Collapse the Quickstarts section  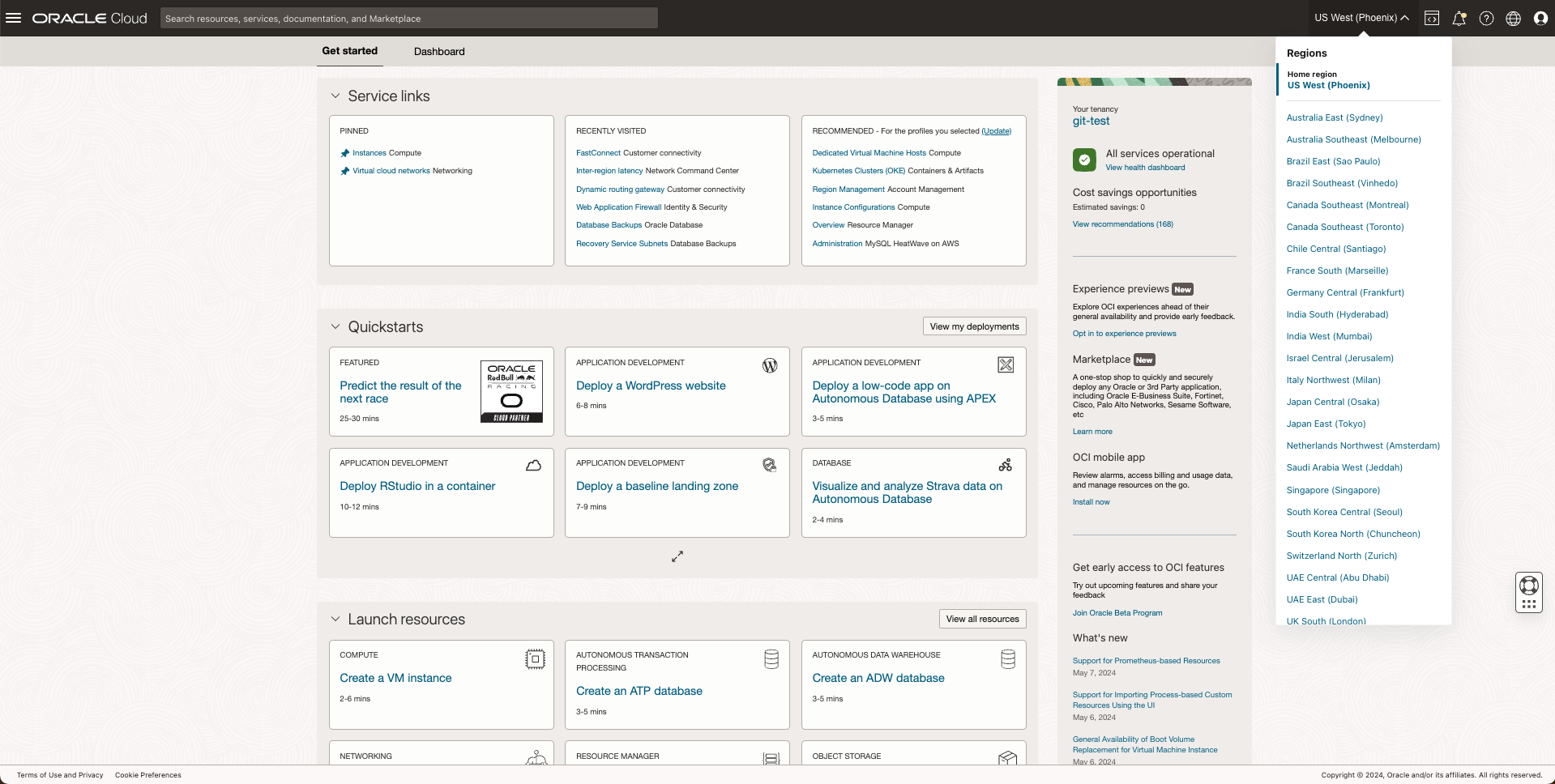335,326
